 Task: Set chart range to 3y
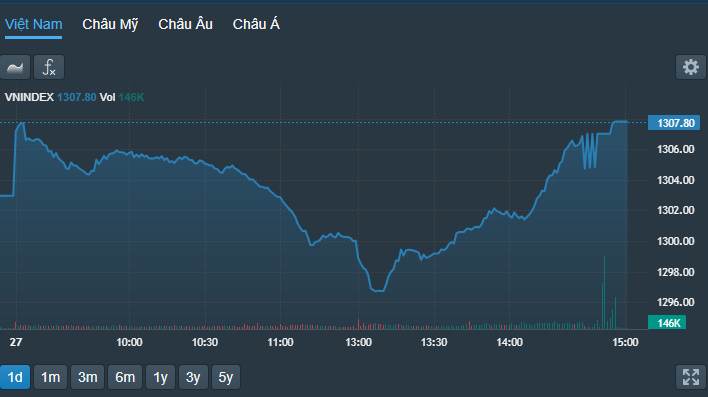(193, 377)
